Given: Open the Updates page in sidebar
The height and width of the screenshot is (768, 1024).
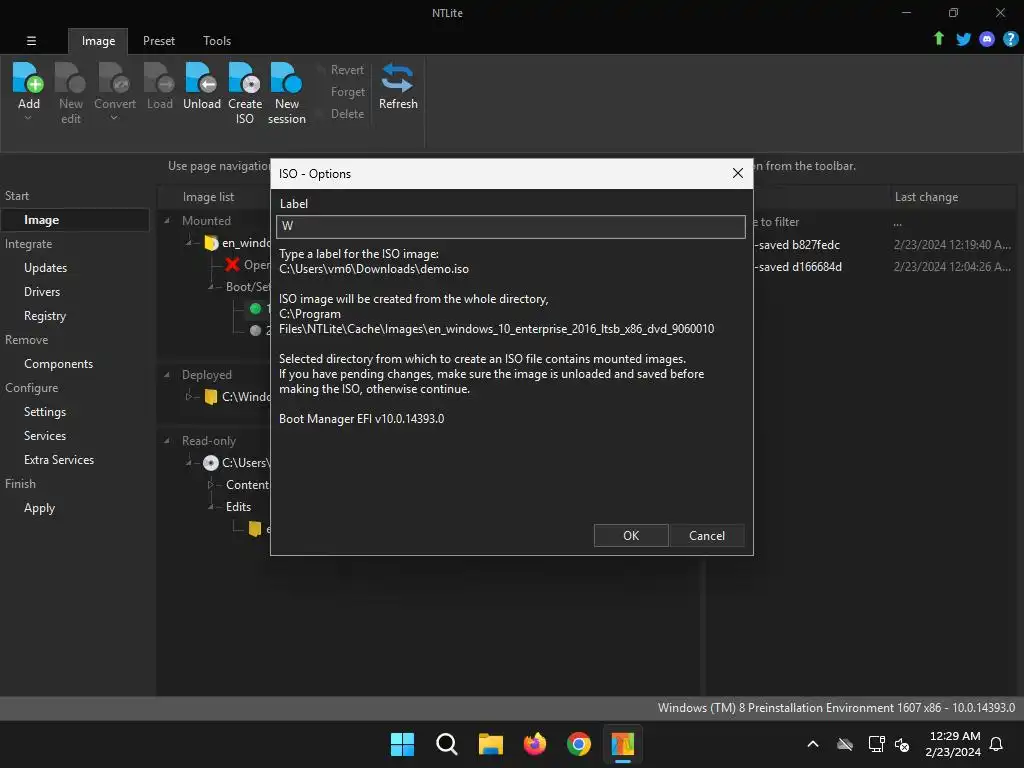Looking at the screenshot, I should pyautogui.click(x=46, y=268).
